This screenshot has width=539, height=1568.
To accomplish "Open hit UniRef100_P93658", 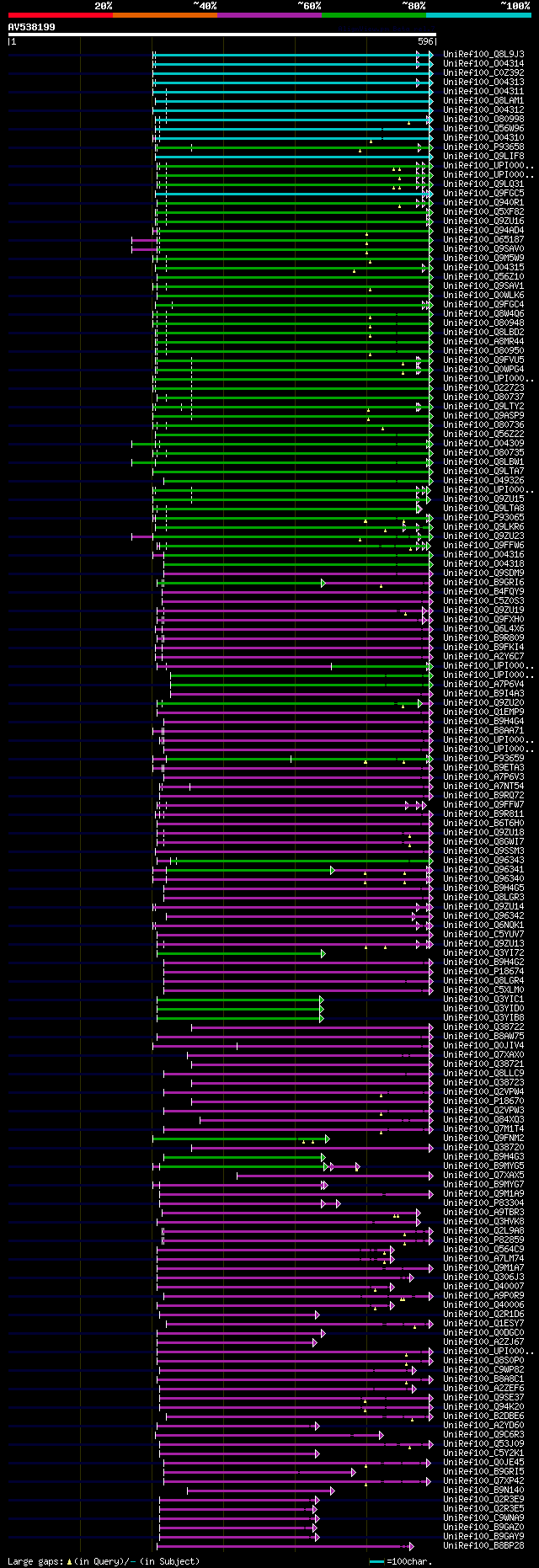I will 483,147.
